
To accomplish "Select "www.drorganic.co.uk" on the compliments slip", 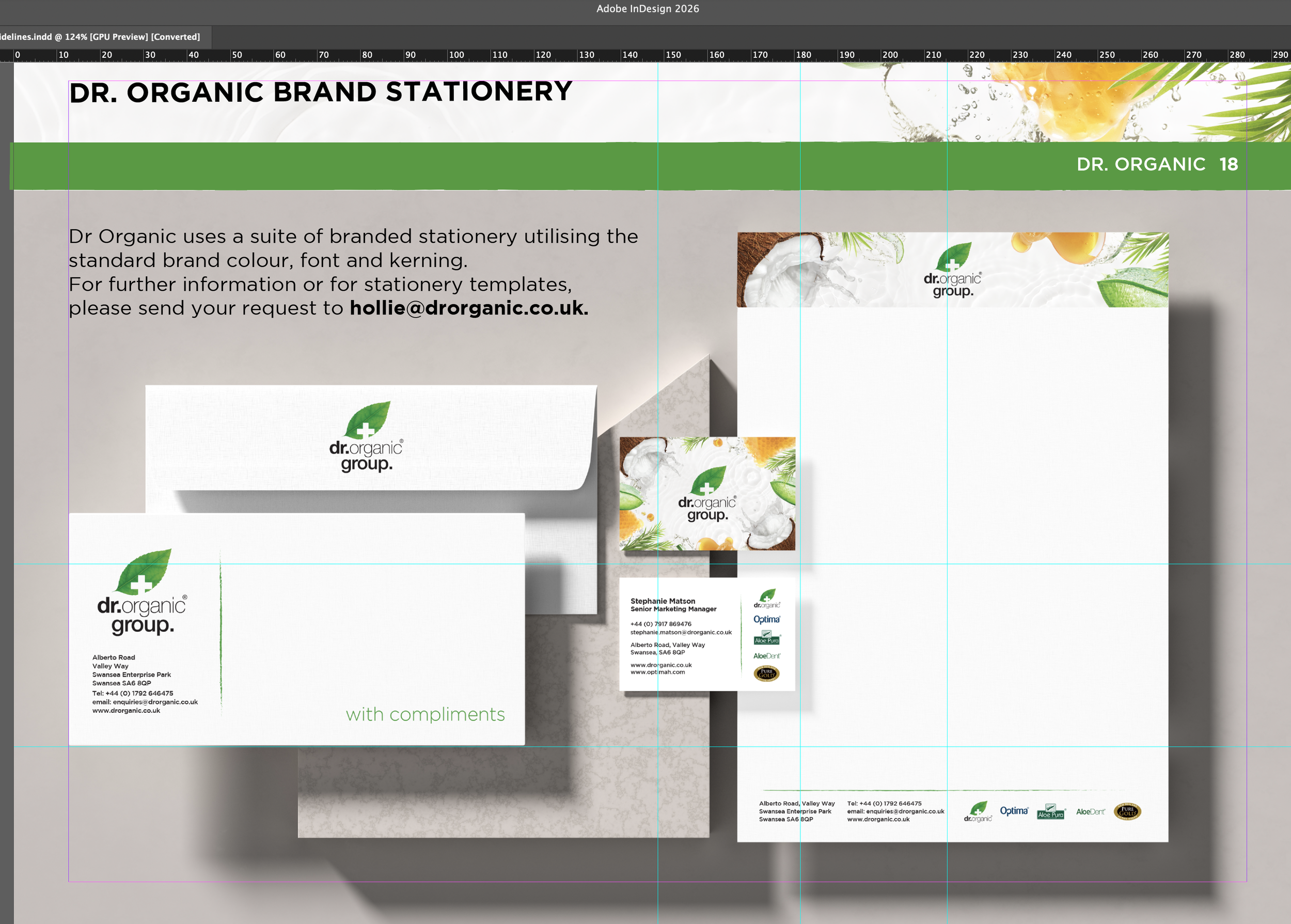I will [126, 711].
